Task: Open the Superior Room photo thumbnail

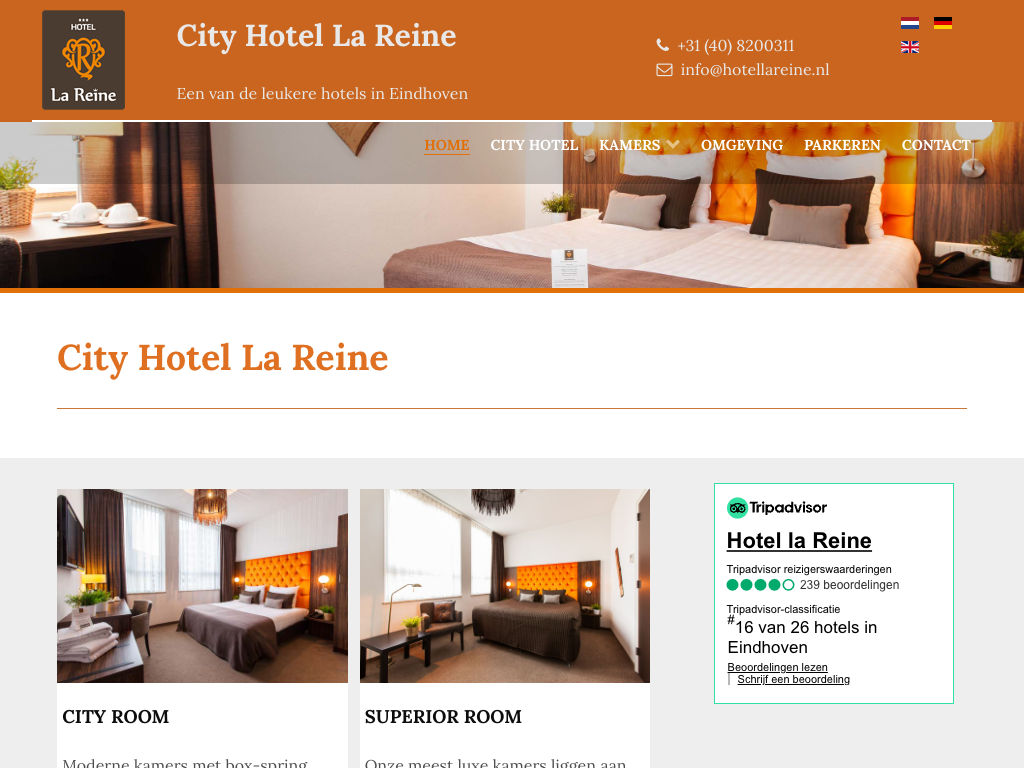Action: pyautogui.click(x=505, y=586)
